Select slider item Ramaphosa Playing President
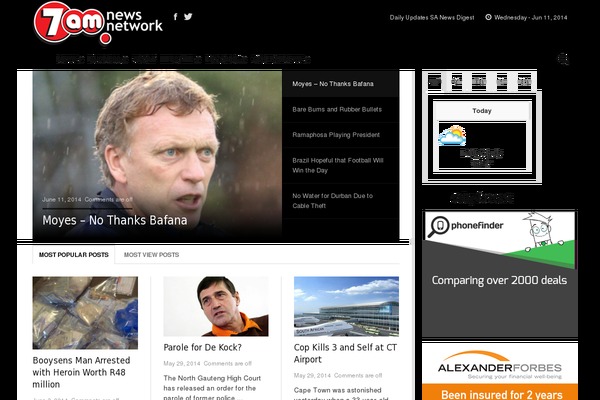600x400 pixels. coord(340,135)
